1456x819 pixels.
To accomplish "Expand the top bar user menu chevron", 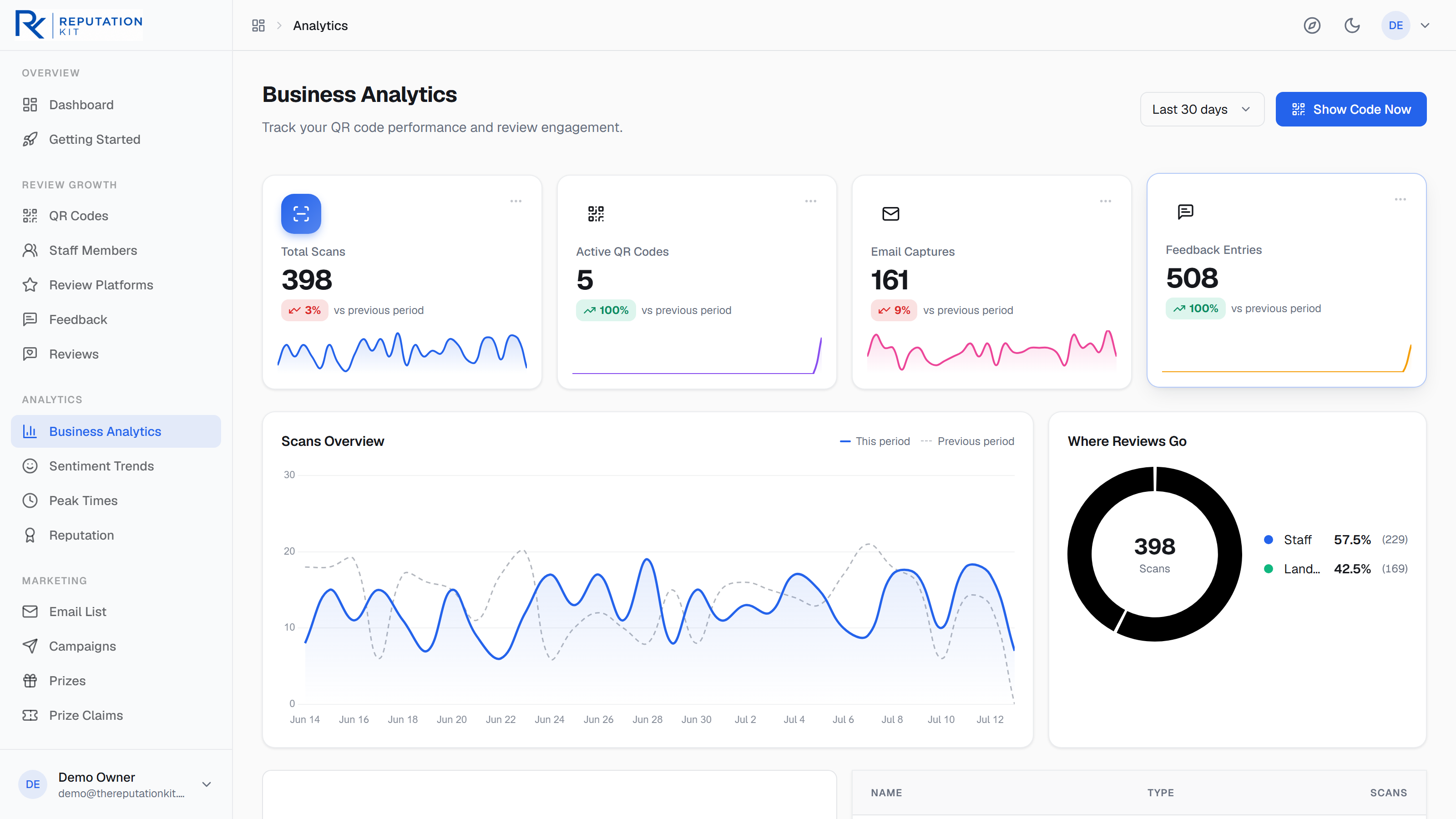I will pyautogui.click(x=1425, y=25).
